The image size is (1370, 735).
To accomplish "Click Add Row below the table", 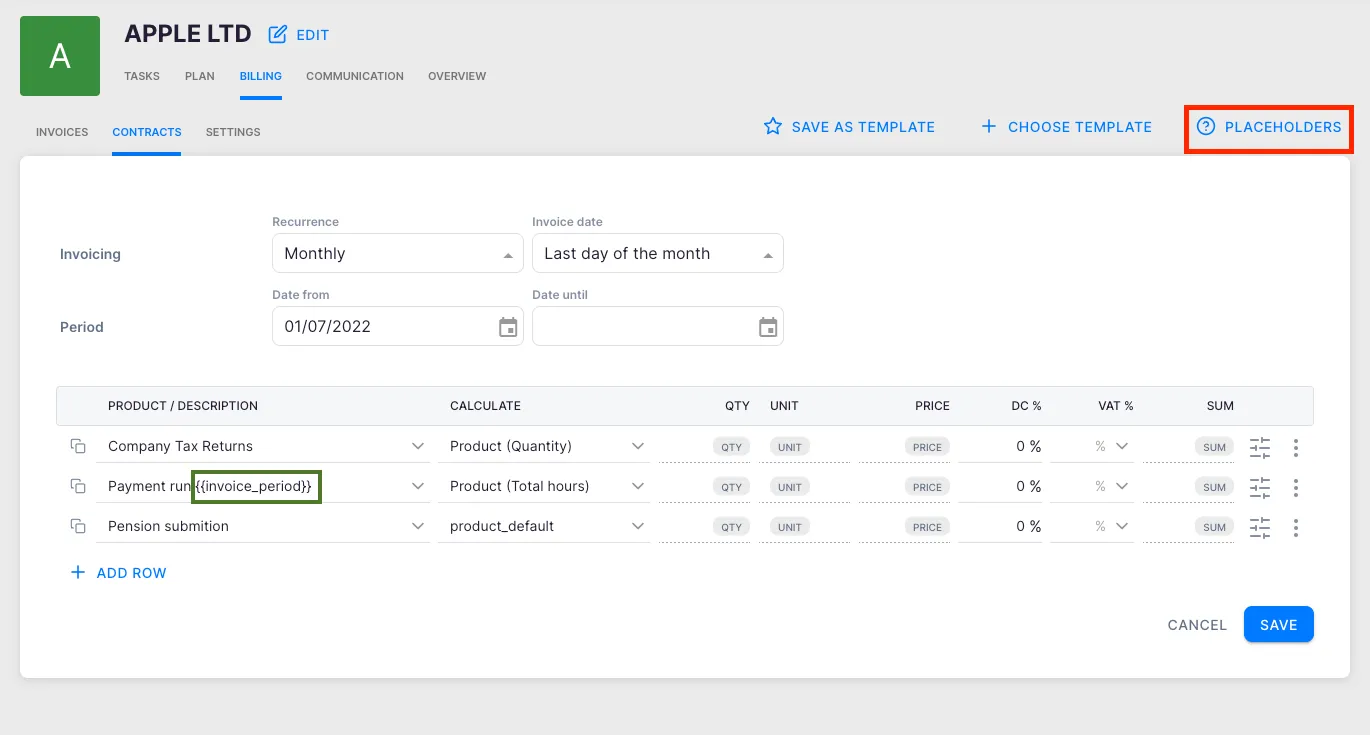I will point(118,573).
